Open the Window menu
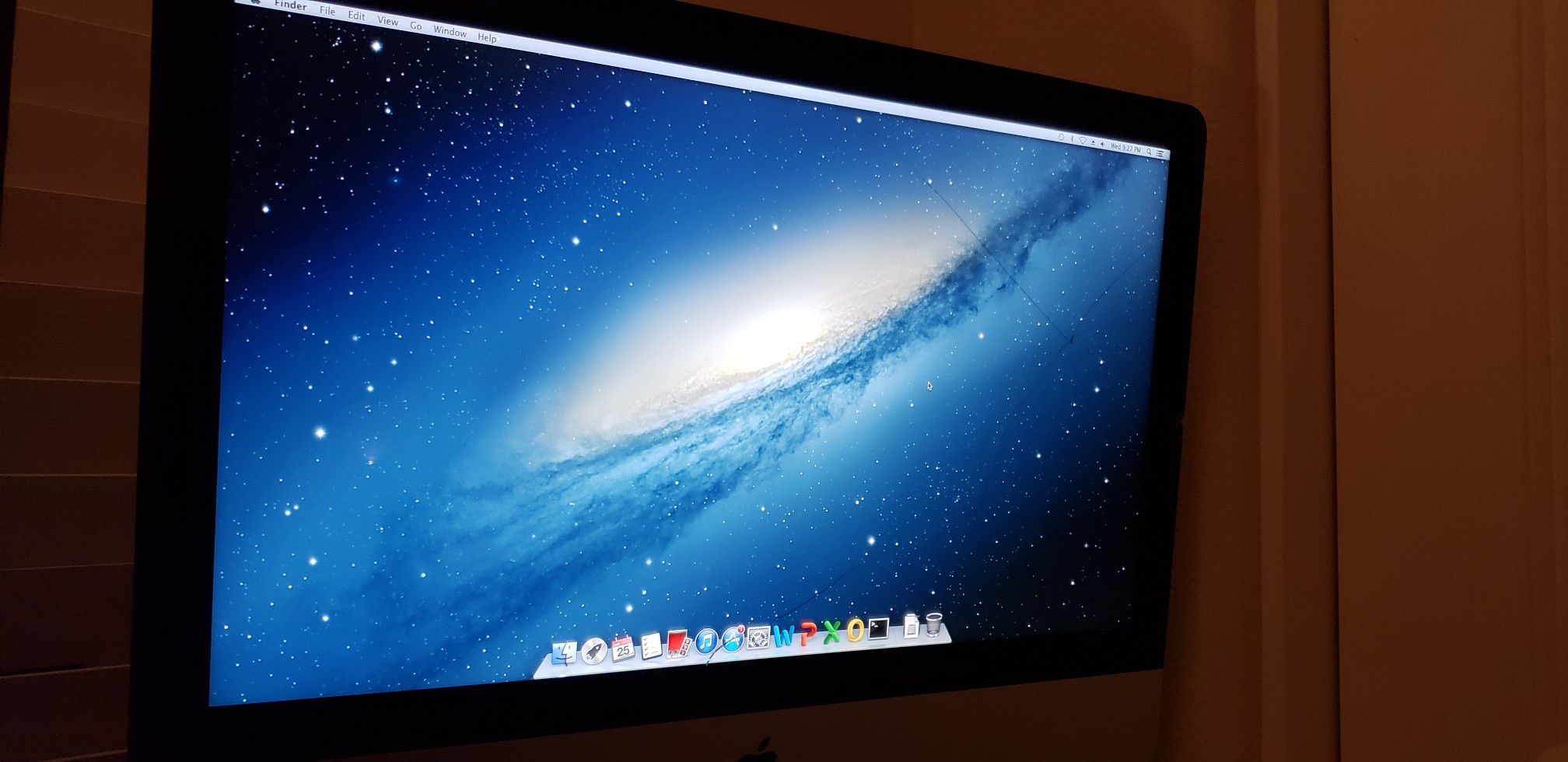Viewport: 1568px width, 762px height. coord(450,31)
